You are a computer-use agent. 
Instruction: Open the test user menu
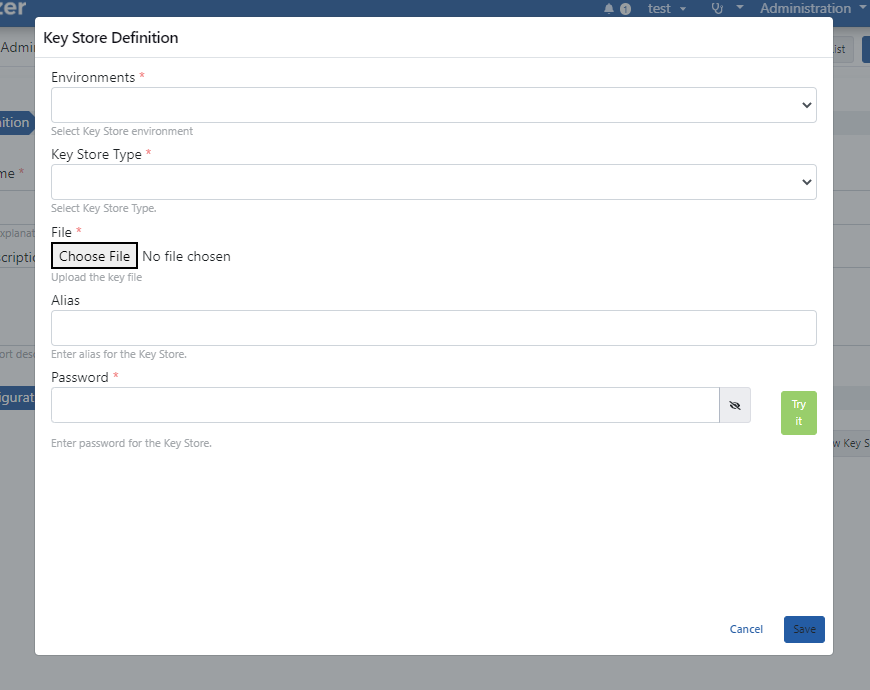pyautogui.click(x=667, y=8)
